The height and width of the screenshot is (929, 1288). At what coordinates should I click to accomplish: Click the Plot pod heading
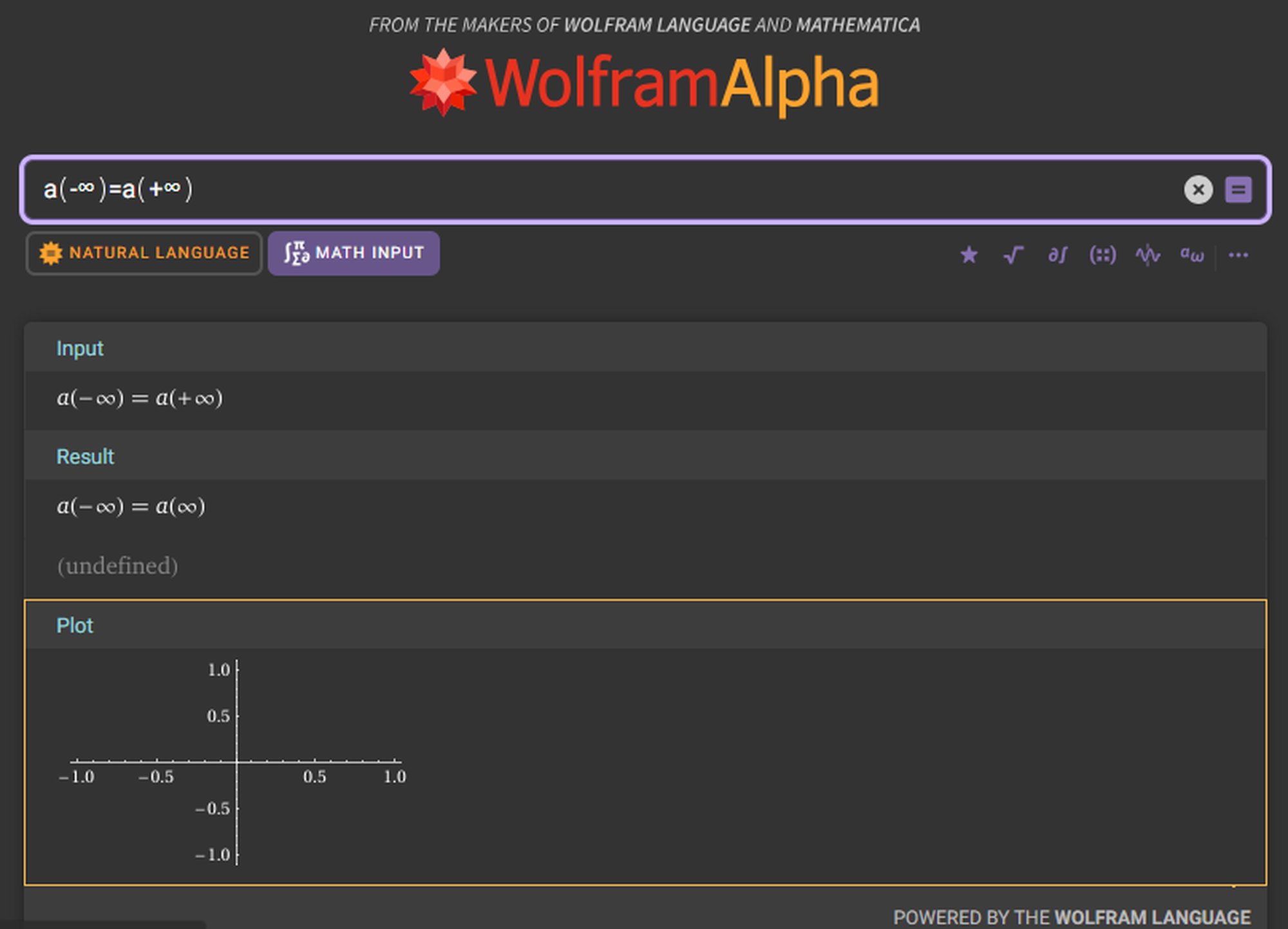click(75, 625)
